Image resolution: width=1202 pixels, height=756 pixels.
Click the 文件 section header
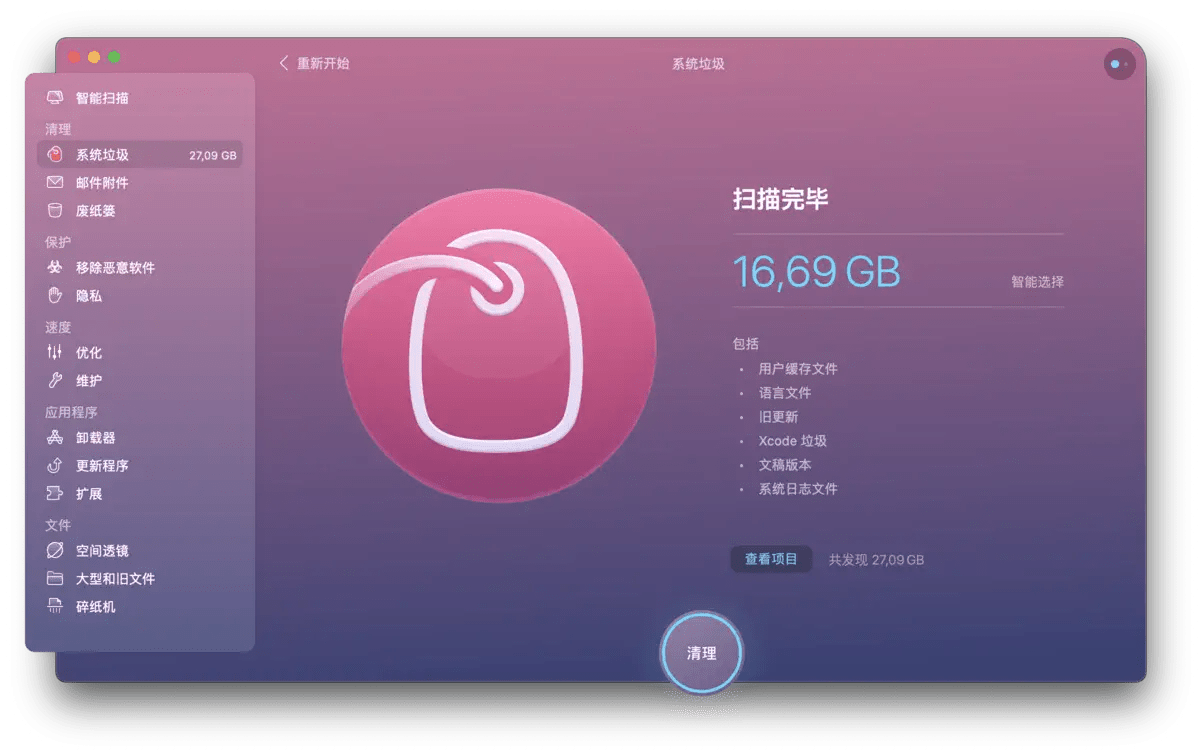tap(58, 525)
